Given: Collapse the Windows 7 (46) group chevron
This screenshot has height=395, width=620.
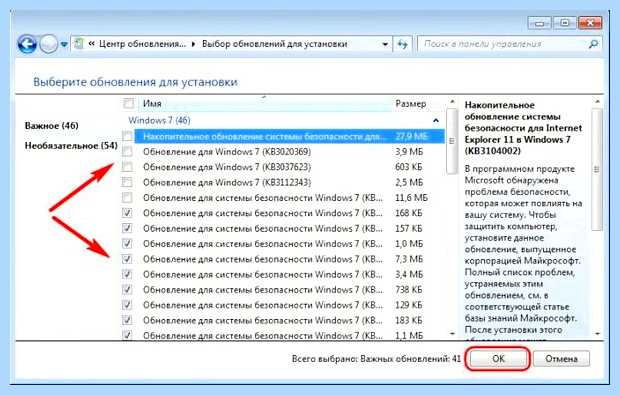Looking at the screenshot, I should (436, 120).
